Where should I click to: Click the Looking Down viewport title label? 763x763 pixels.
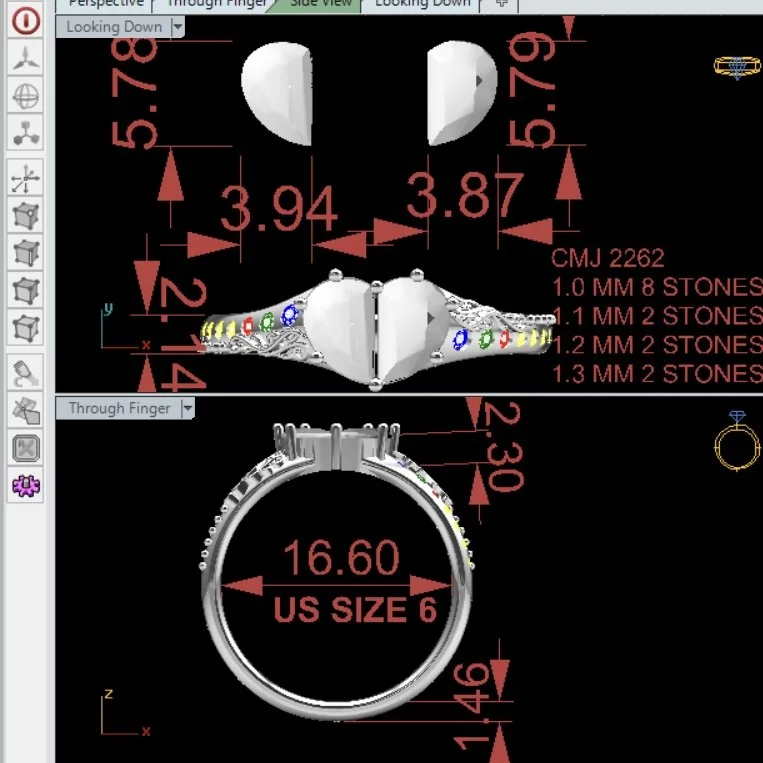[114, 27]
